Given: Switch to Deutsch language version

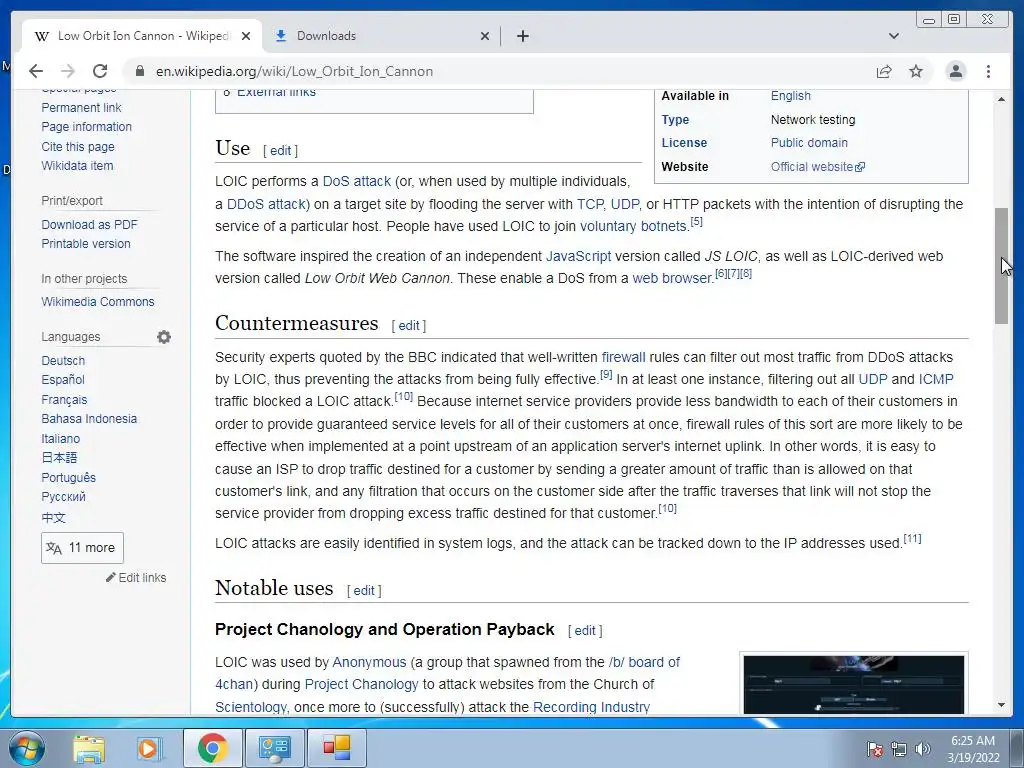Looking at the screenshot, I should [63, 360].
